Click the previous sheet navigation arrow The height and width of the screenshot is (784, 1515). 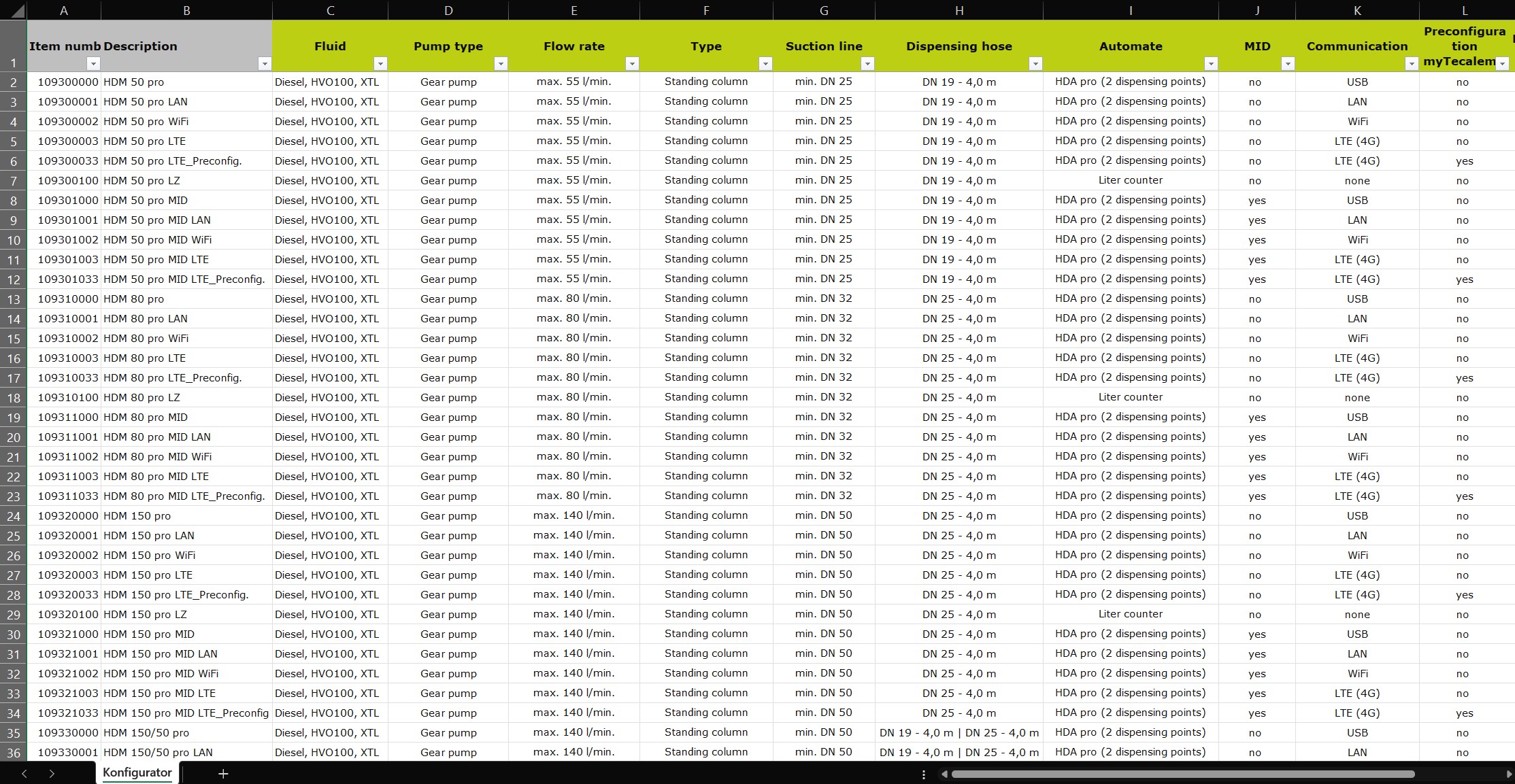coord(24,774)
